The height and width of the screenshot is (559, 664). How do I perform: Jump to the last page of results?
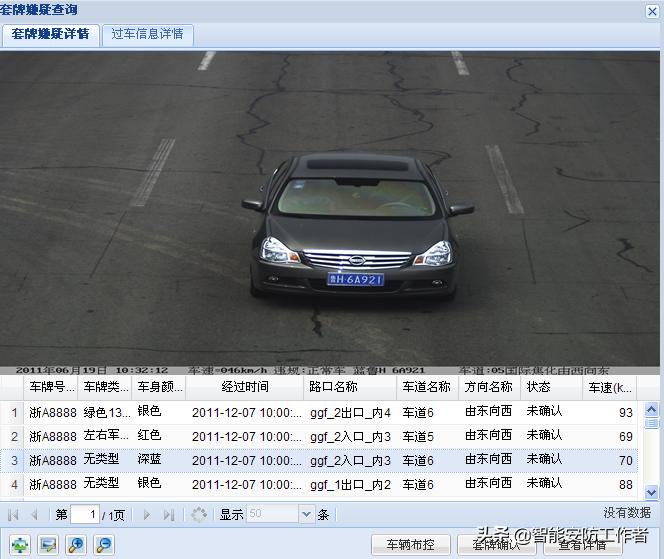click(x=168, y=515)
